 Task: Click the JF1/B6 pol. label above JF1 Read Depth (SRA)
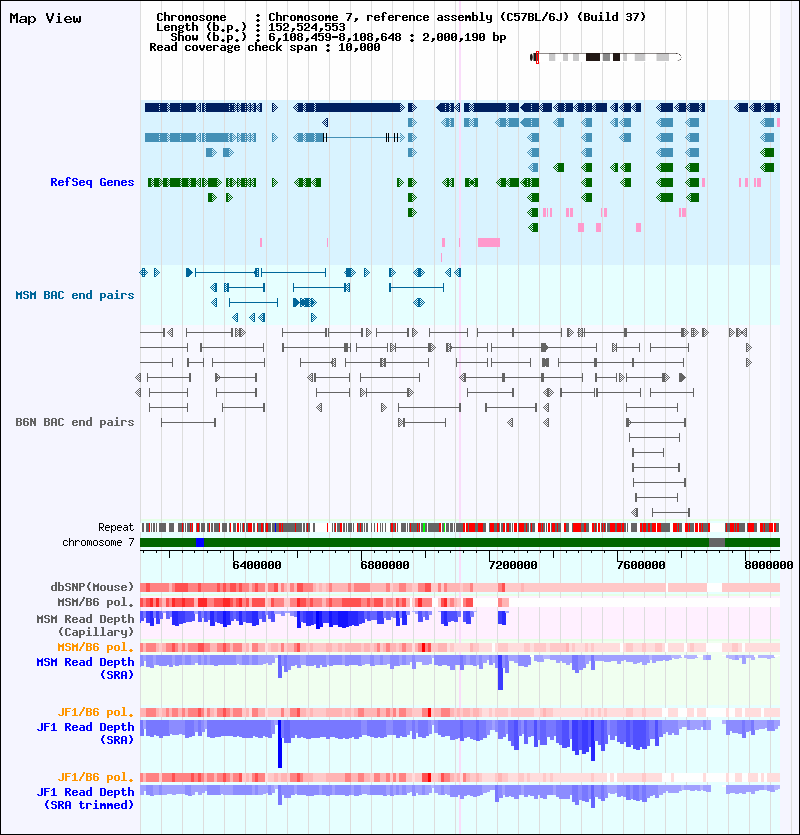(x=95, y=712)
